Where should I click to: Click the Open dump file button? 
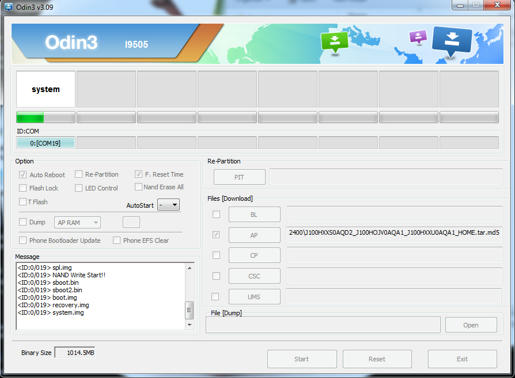pyautogui.click(x=471, y=325)
